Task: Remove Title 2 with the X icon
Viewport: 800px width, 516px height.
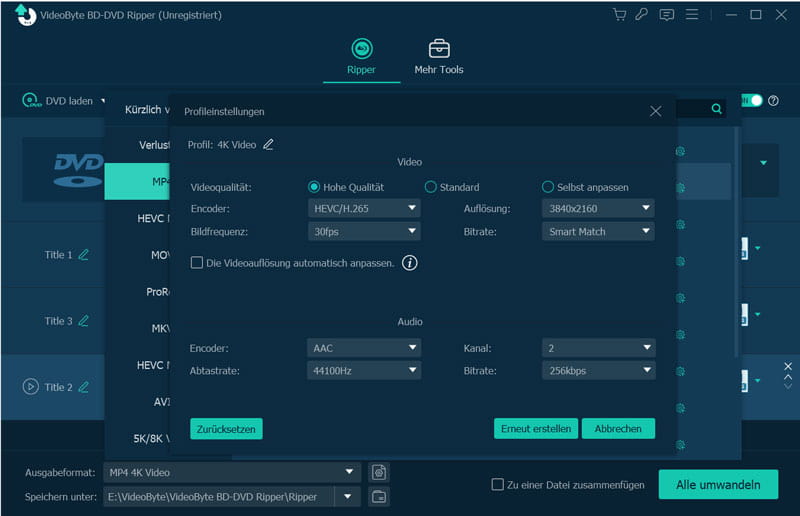Action: (x=788, y=366)
